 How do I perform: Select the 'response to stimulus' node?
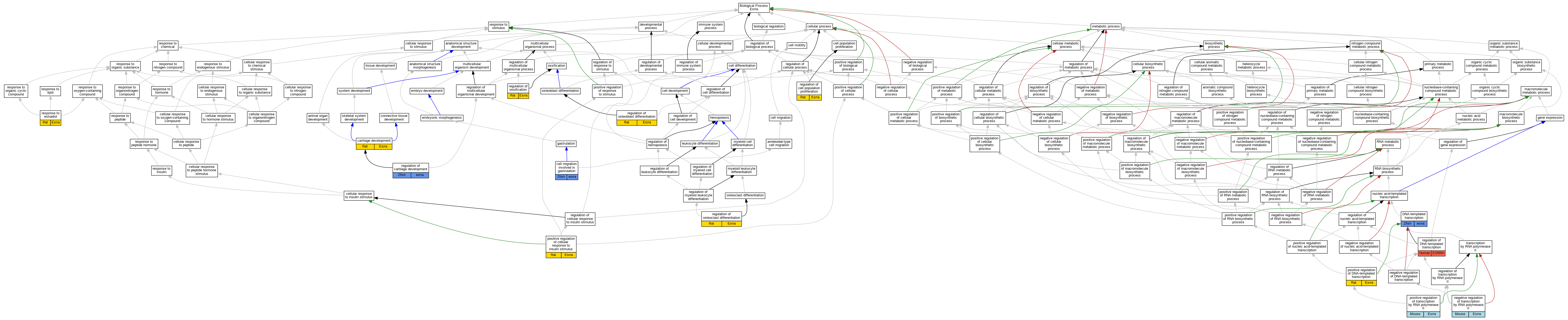pos(498,26)
